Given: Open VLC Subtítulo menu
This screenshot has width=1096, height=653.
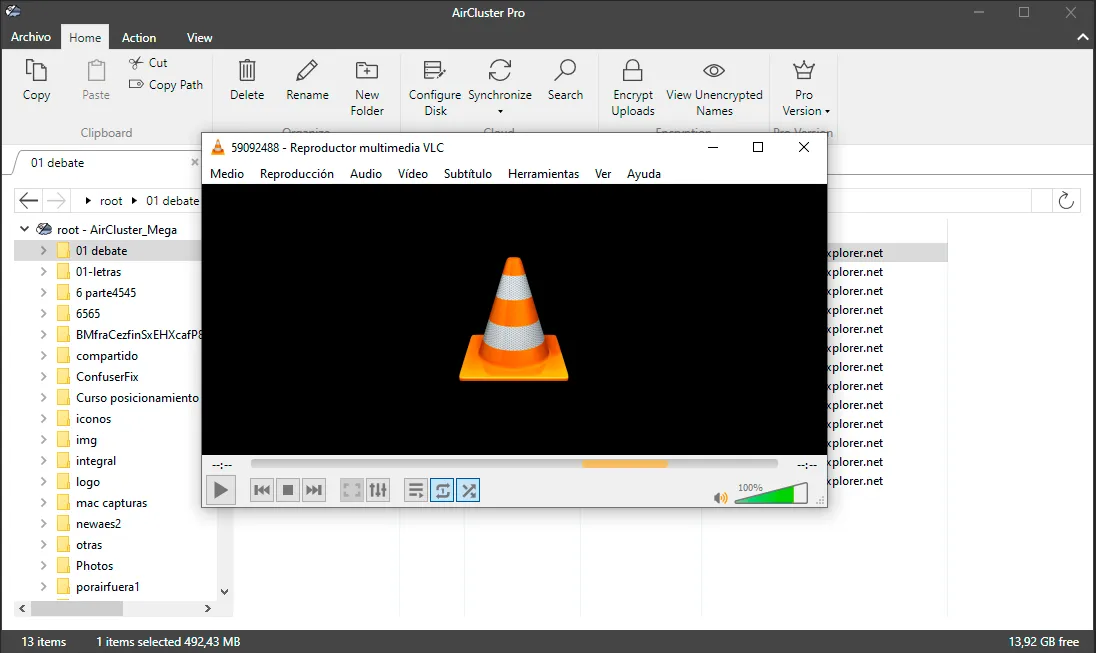Looking at the screenshot, I should pos(468,174).
